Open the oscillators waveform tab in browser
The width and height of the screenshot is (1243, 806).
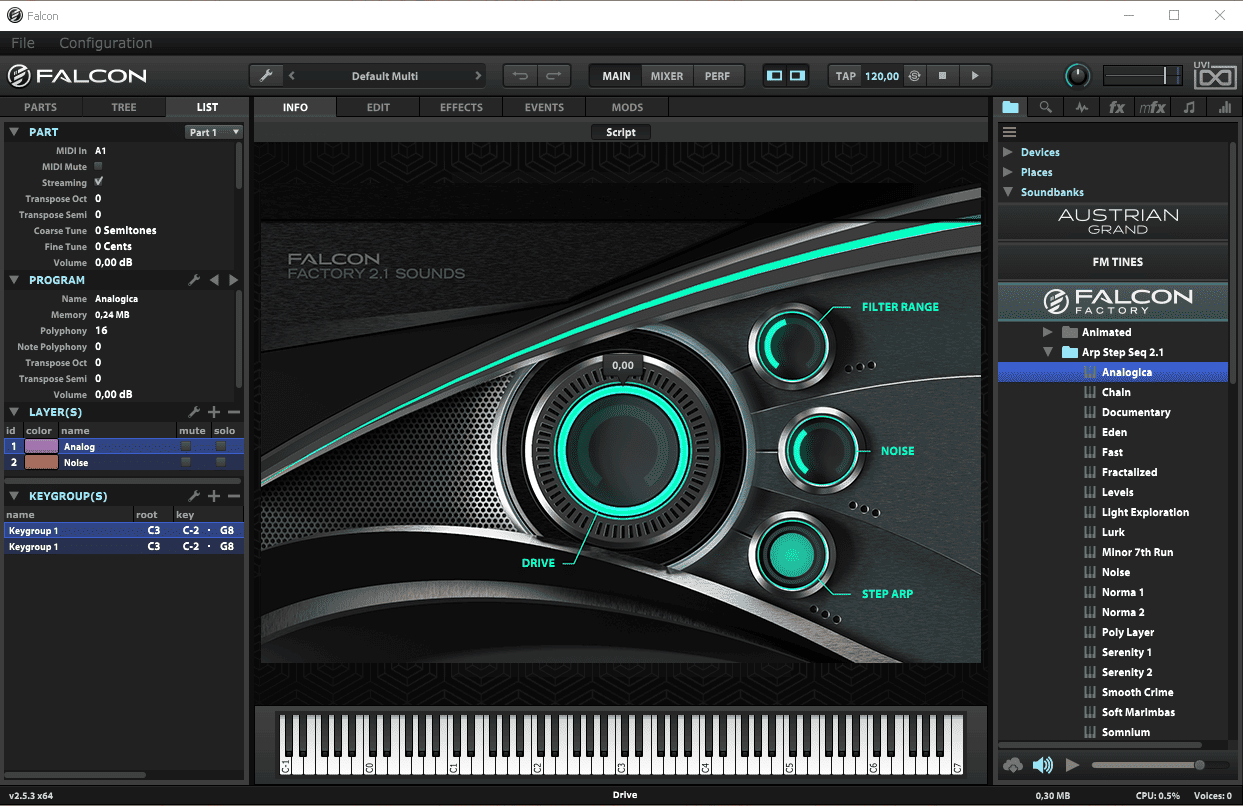[1081, 108]
